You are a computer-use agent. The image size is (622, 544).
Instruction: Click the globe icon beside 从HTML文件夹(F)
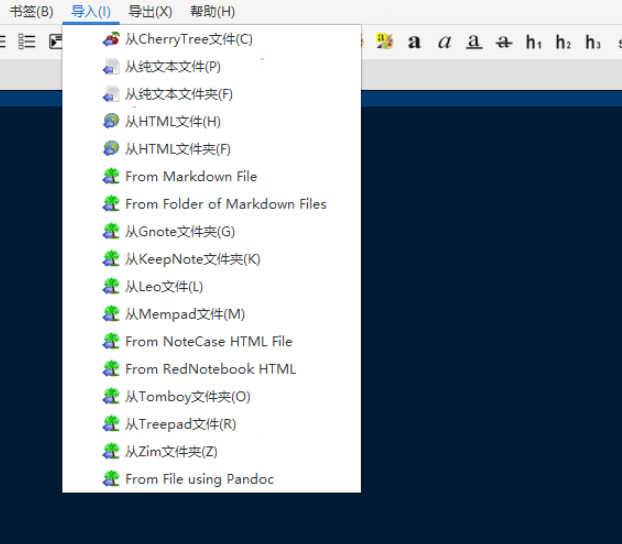click(111, 149)
